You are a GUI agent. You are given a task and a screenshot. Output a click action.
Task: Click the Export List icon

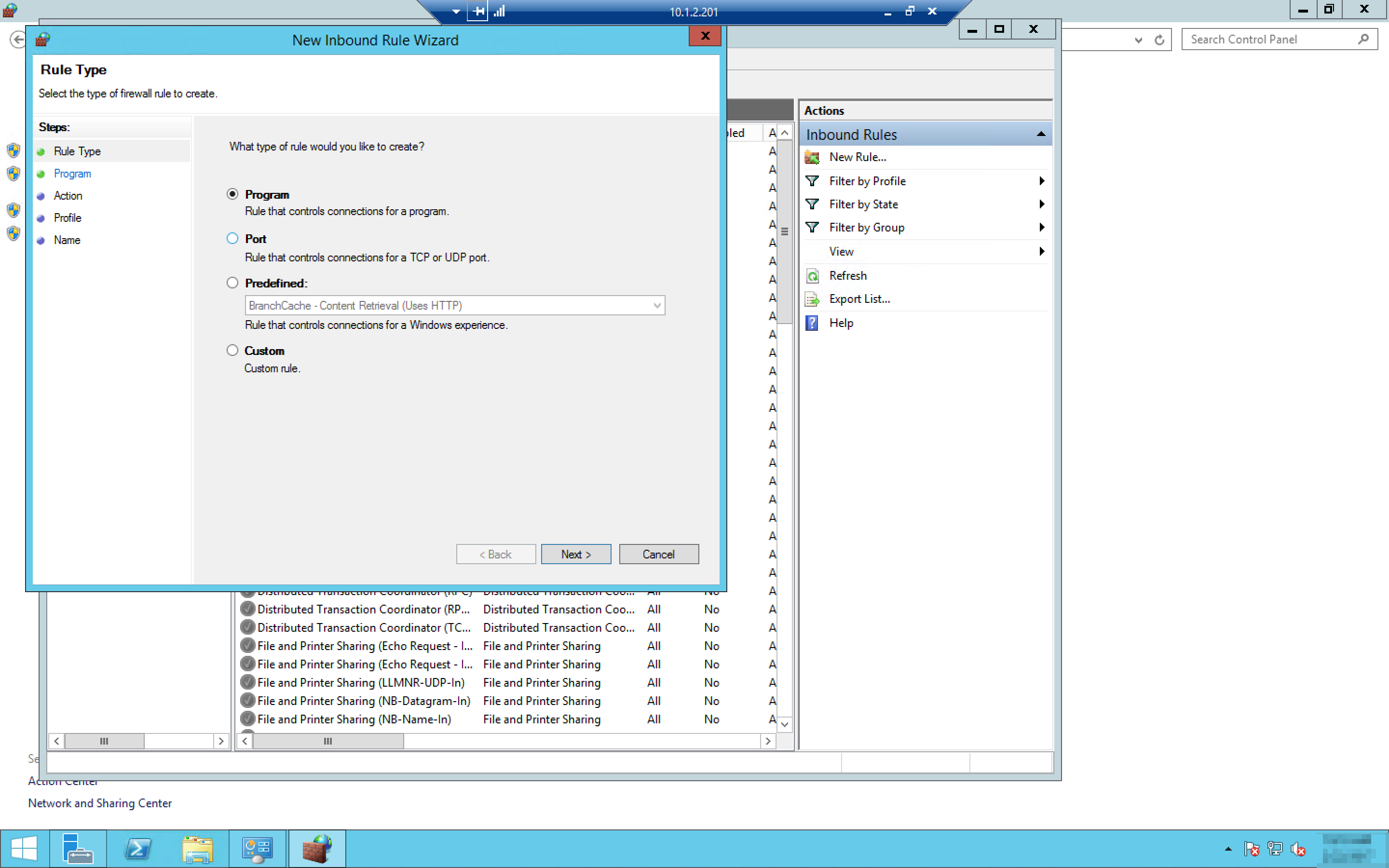812,299
